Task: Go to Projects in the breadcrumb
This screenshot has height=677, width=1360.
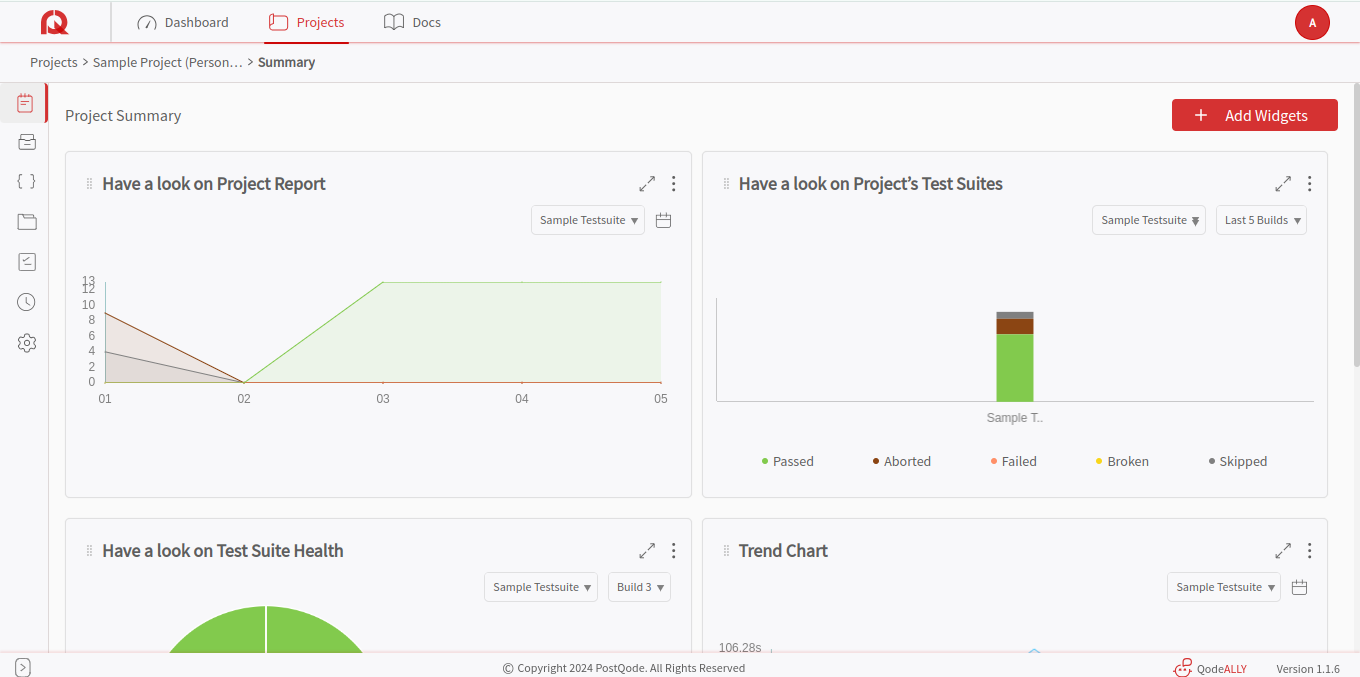Action: tap(54, 62)
